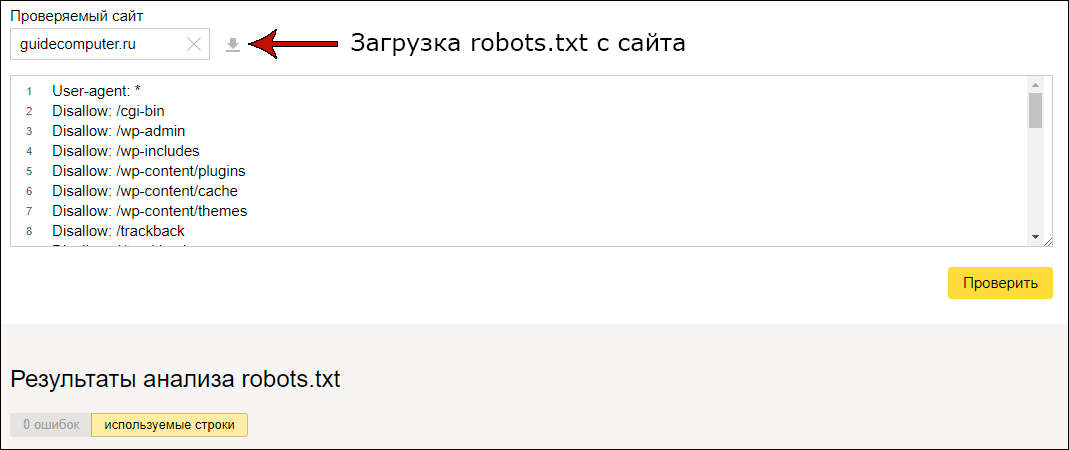Click the text area resize handle corner
This screenshot has height=450, width=1069.
pyautogui.click(x=1047, y=240)
